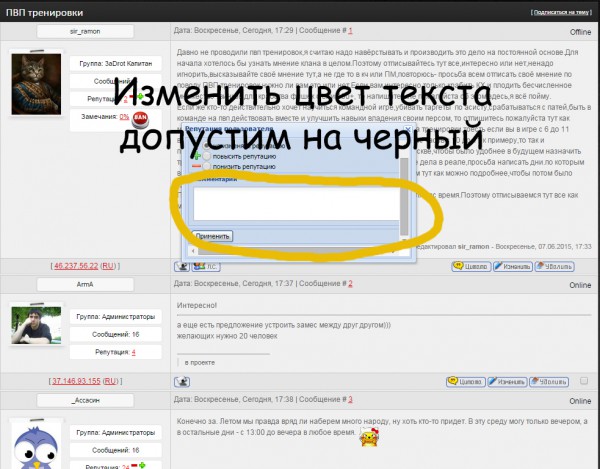Click the Замечания 0% link
Viewport: 600px width, 469px height.
(124, 116)
